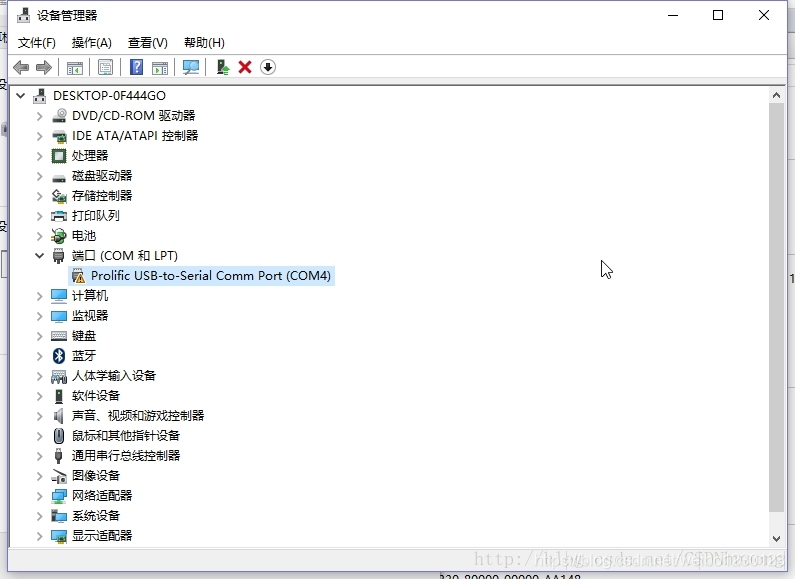Image resolution: width=795 pixels, height=579 pixels.
Task: Select the 电池 category
Action: click(84, 236)
